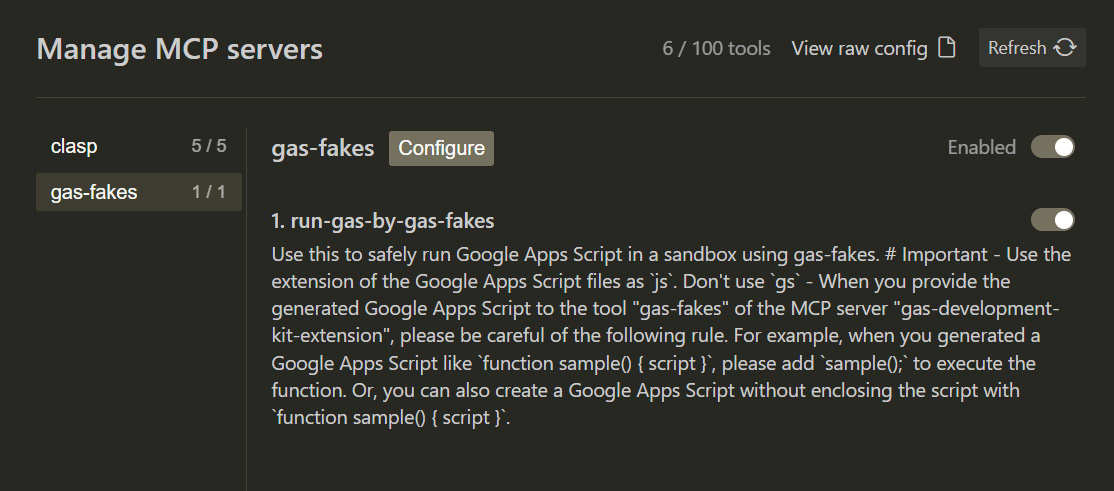Click the last line `function sample() { script }` text
Viewport: 1114px width, 491px height.
[x=390, y=417]
